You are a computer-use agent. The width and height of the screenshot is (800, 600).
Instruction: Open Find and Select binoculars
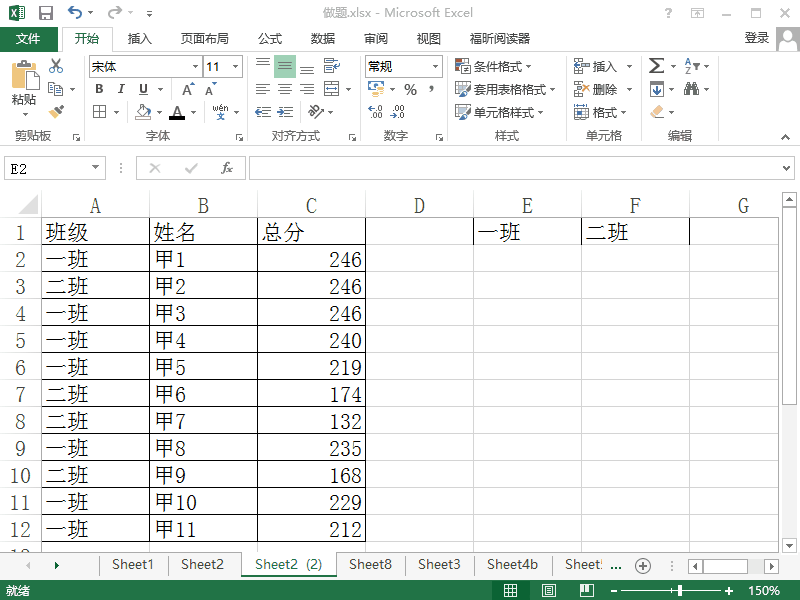click(691, 89)
